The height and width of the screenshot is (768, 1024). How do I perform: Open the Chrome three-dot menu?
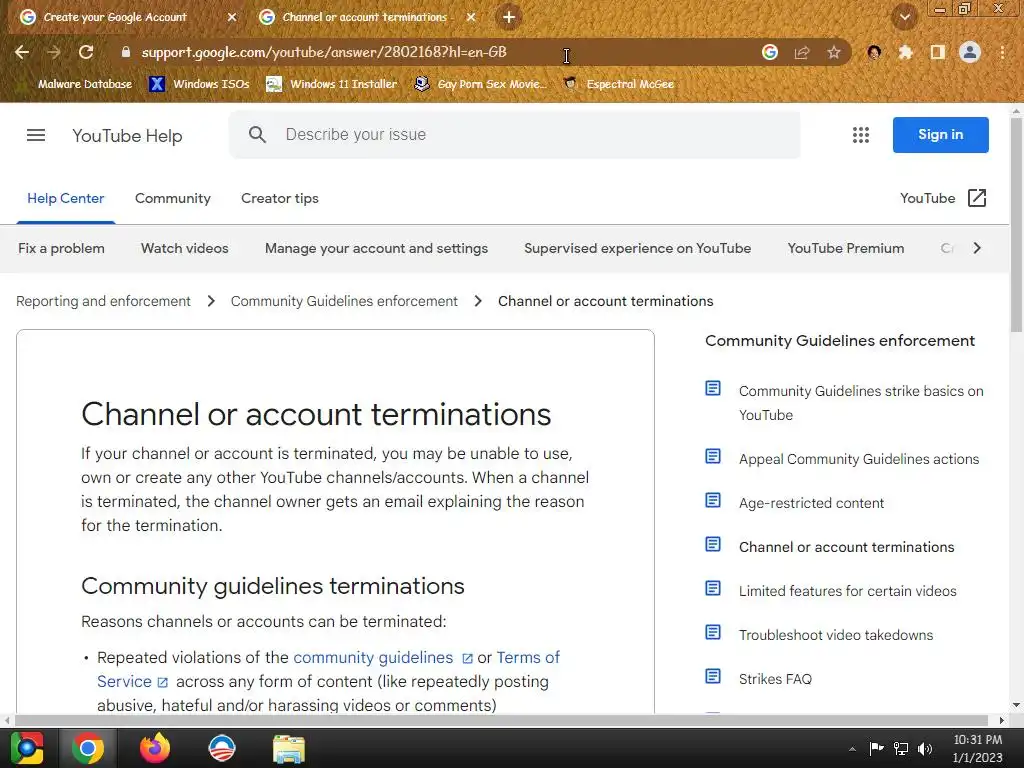[1002, 52]
